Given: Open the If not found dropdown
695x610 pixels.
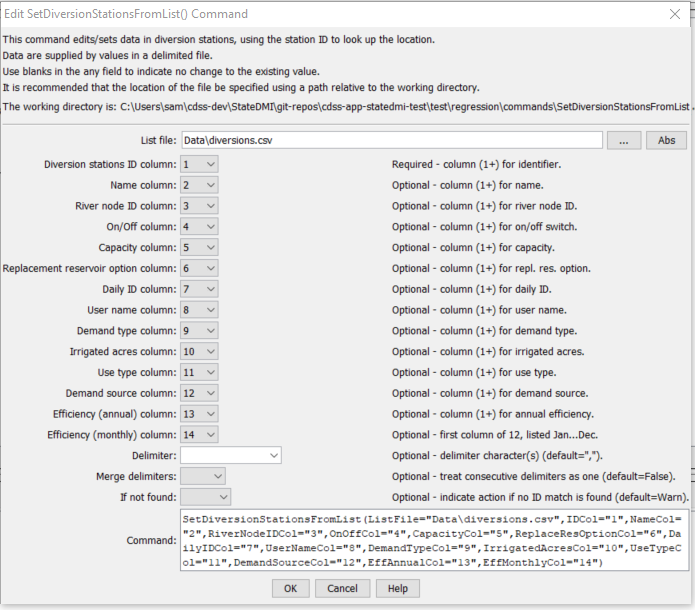Looking at the screenshot, I should click(205, 497).
